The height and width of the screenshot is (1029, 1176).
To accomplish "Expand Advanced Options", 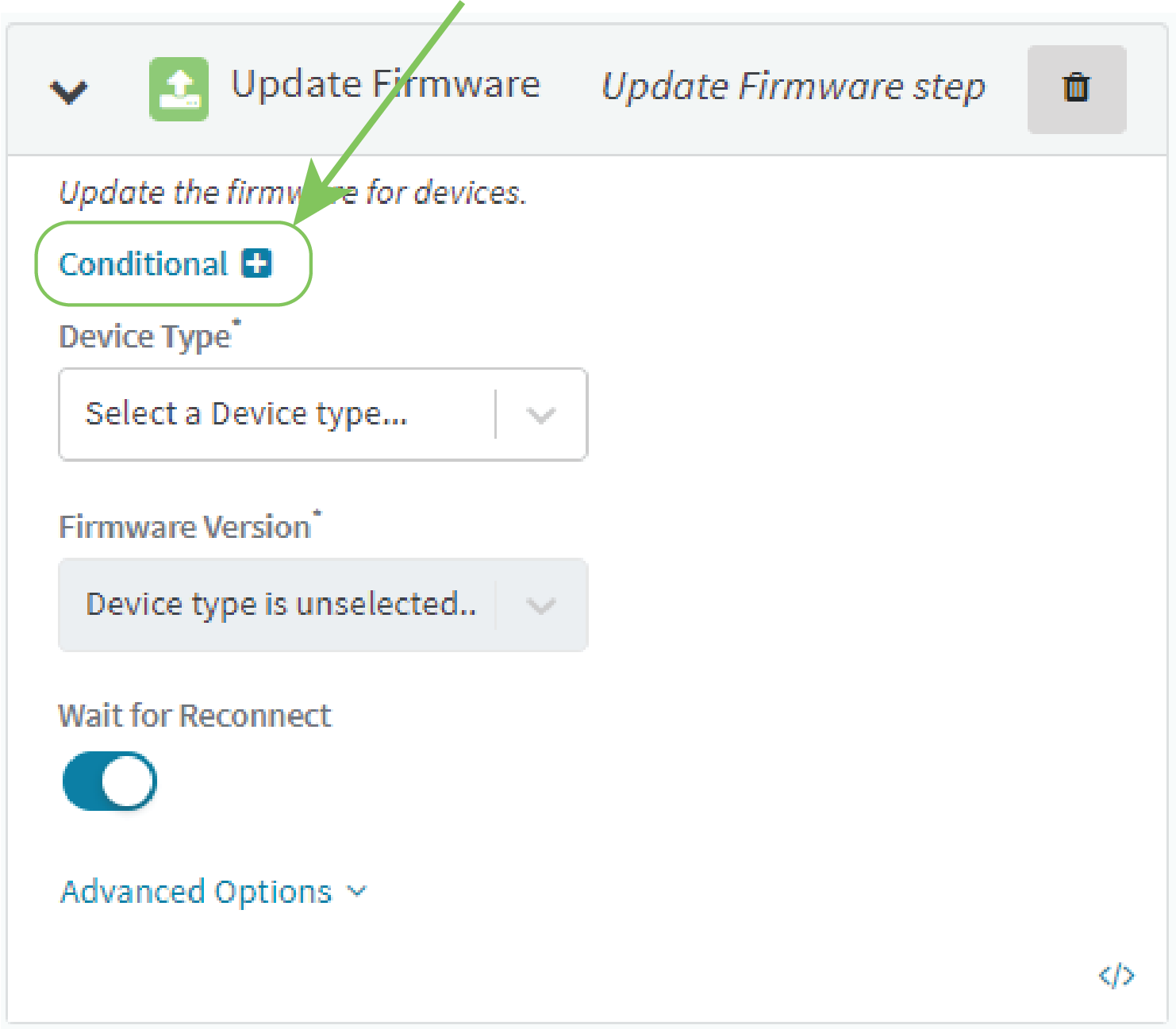I will 196,892.
